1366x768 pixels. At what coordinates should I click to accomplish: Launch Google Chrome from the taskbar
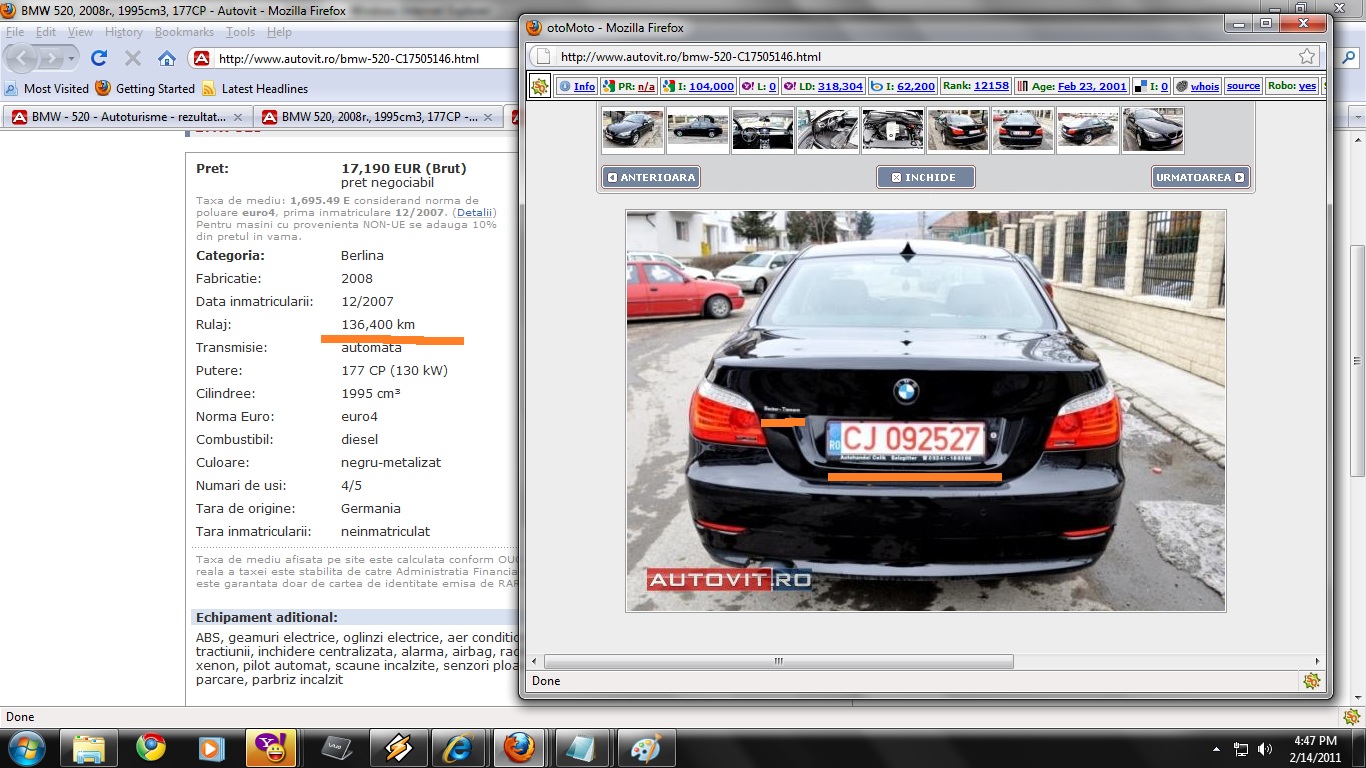(151, 748)
